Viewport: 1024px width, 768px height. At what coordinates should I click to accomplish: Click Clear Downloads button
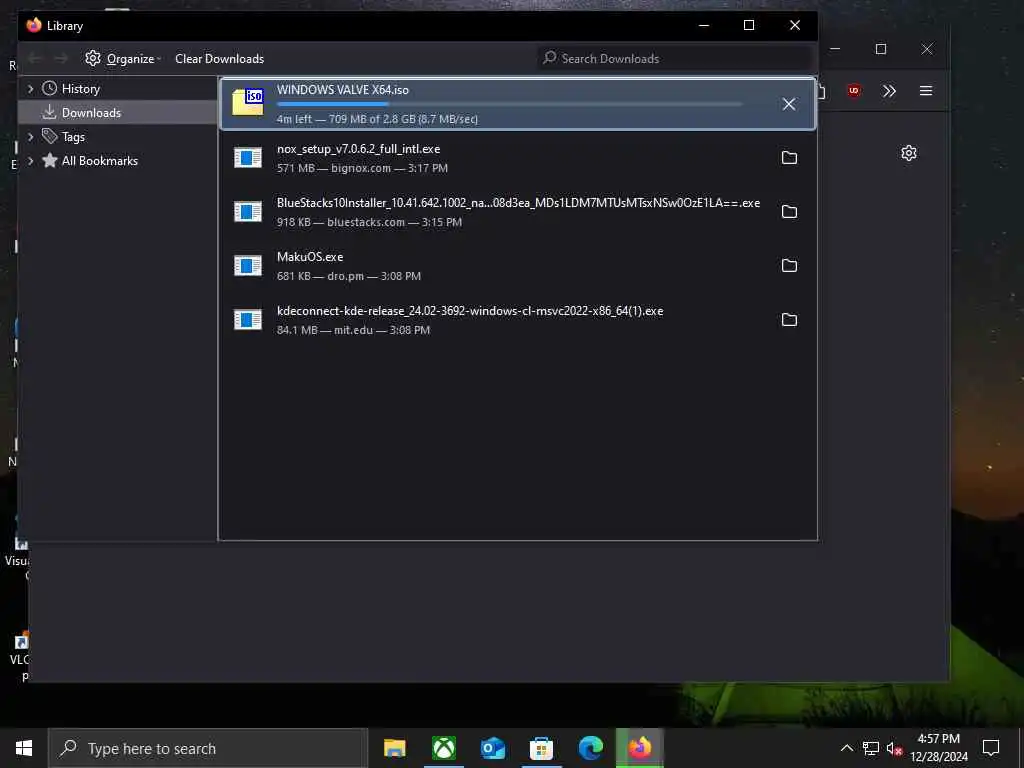coord(219,59)
